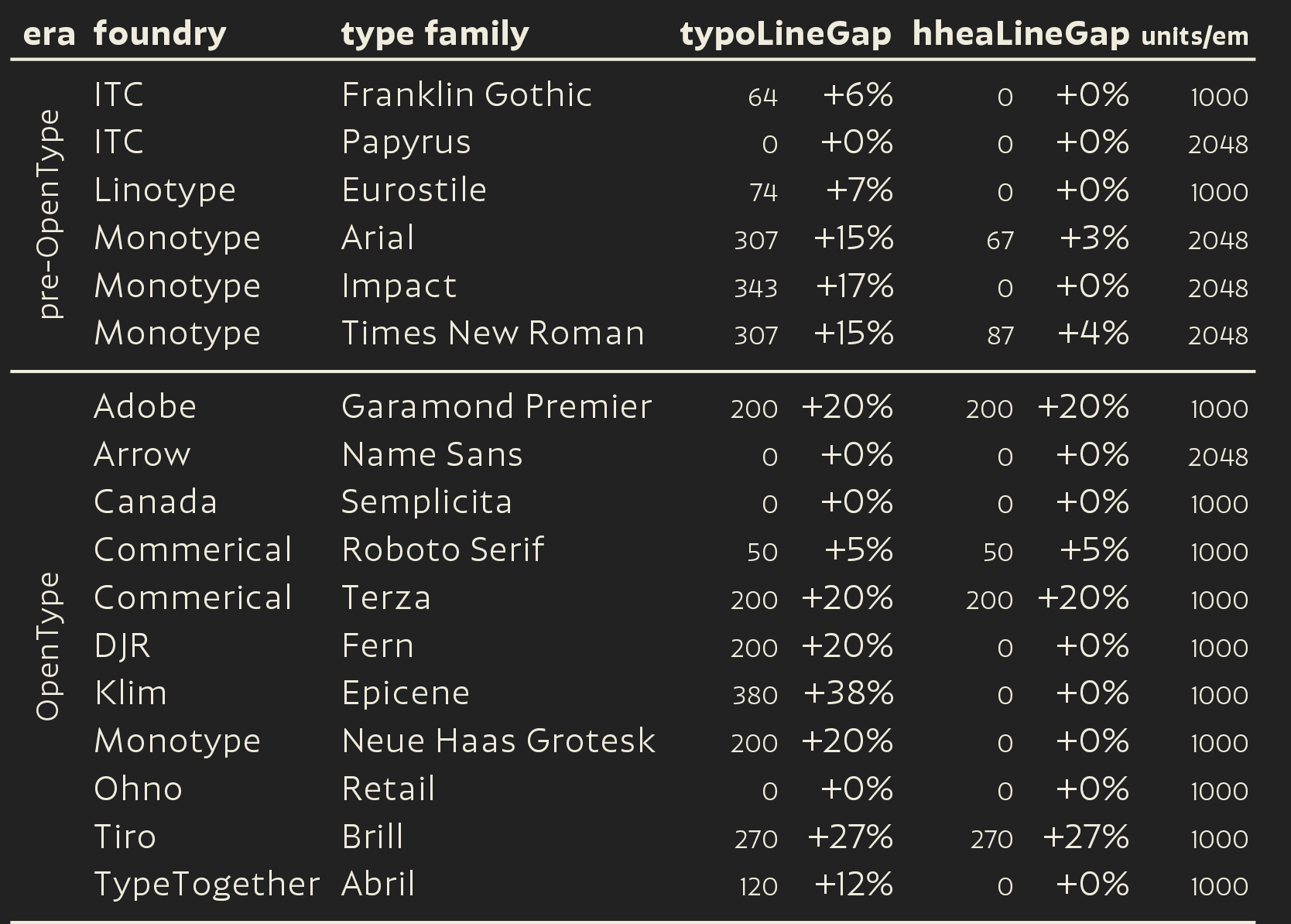Click the Times New Roman row name
The image size is (1291, 924).
click(x=493, y=333)
